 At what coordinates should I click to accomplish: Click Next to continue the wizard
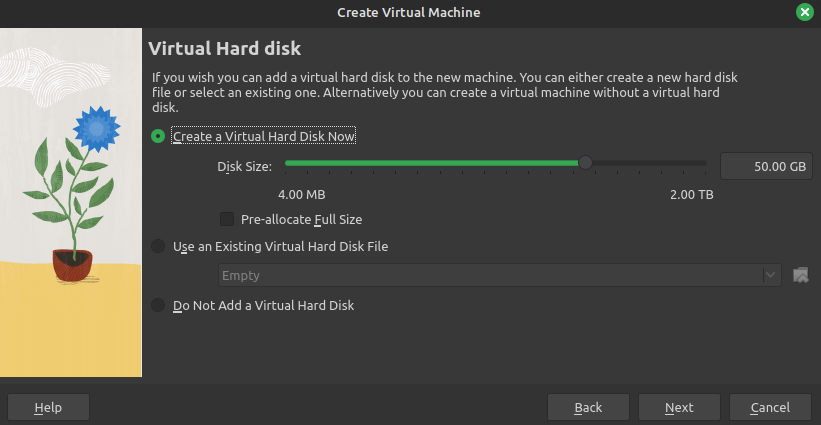tap(679, 407)
